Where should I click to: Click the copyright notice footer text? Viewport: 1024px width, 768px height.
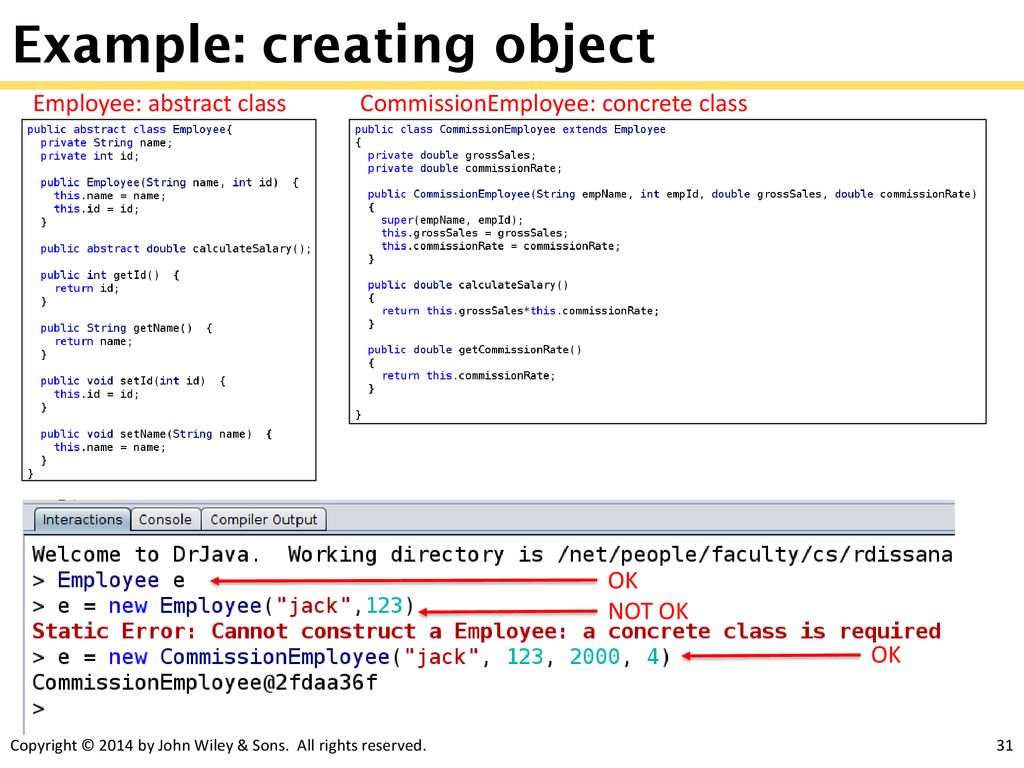[218, 746]
